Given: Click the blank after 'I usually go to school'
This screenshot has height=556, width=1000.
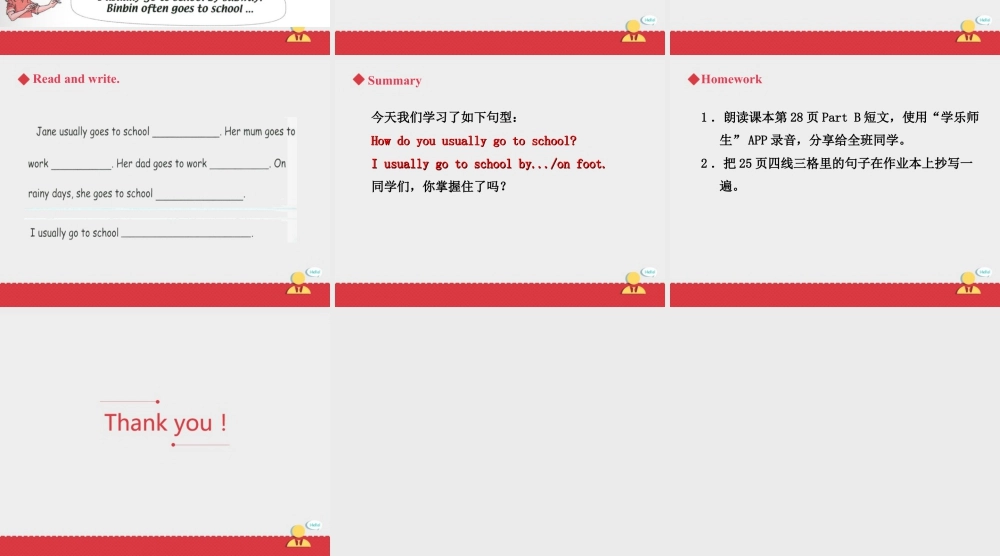Looking at the screenshot, I should pos(186,234).
